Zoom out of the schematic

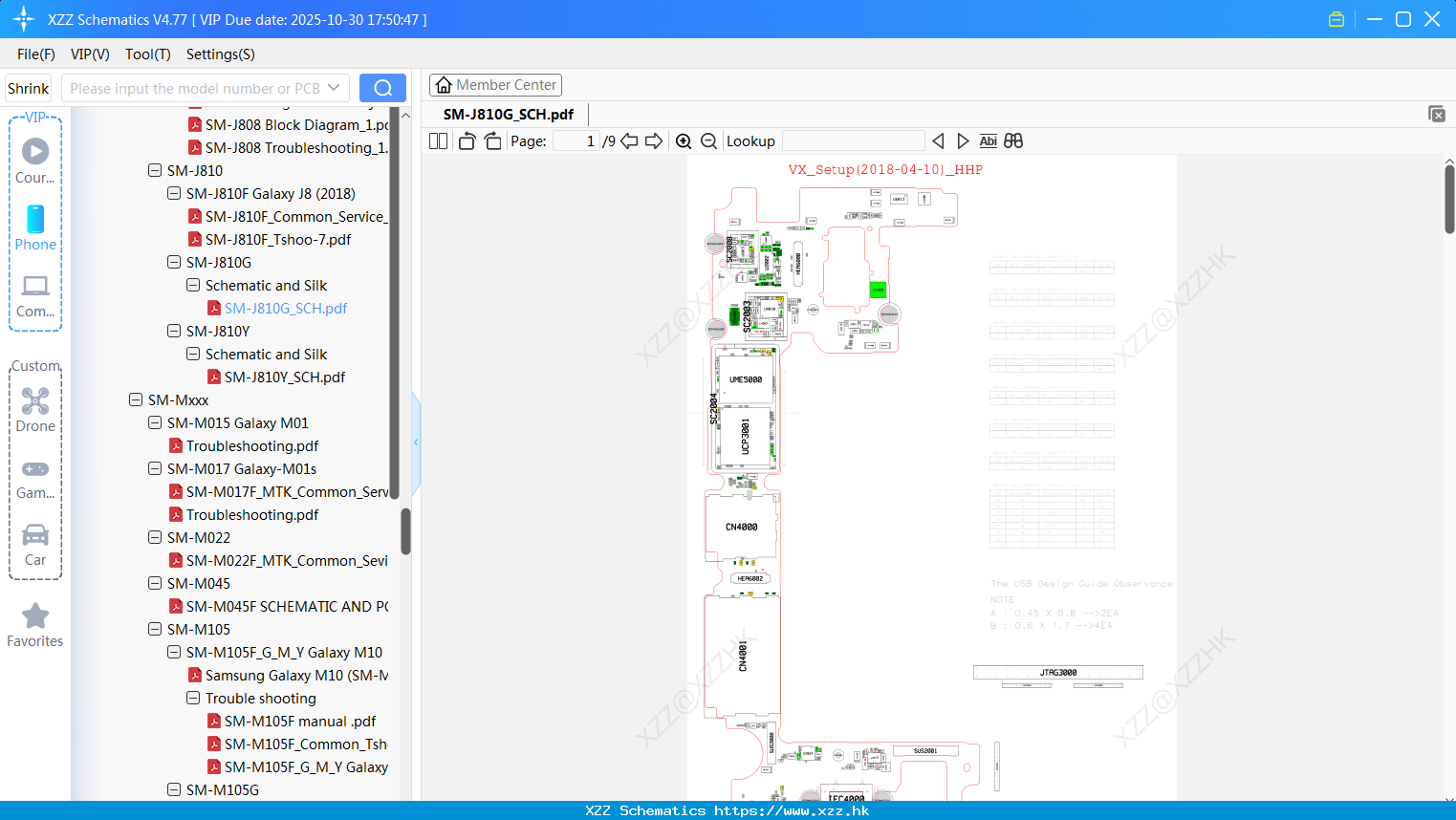click(x=708, y=140)
